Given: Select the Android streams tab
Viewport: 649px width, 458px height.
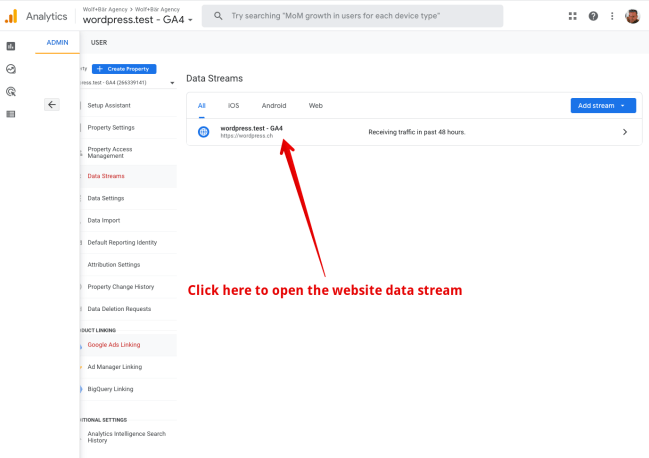Looking at the screenshot, I should 274,106.
